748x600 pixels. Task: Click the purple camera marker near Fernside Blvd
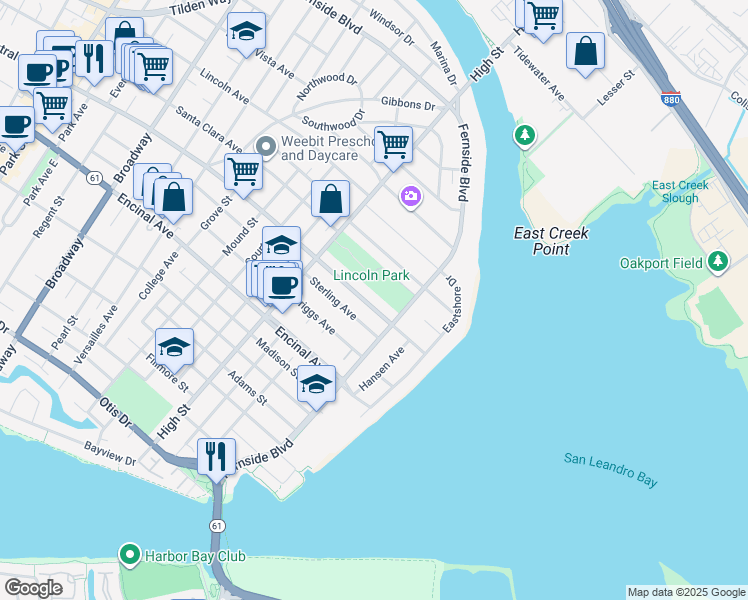[x=411, y=196]
